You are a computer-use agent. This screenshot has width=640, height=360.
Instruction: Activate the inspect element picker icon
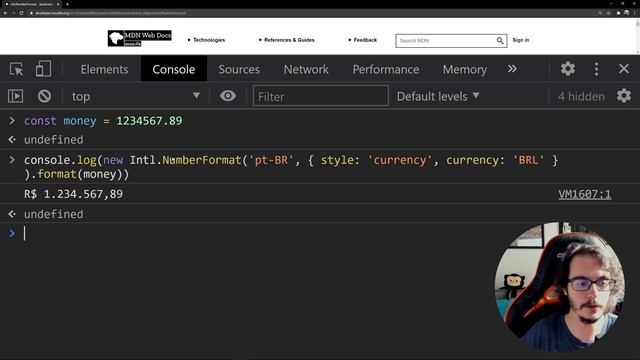point(16,69)
